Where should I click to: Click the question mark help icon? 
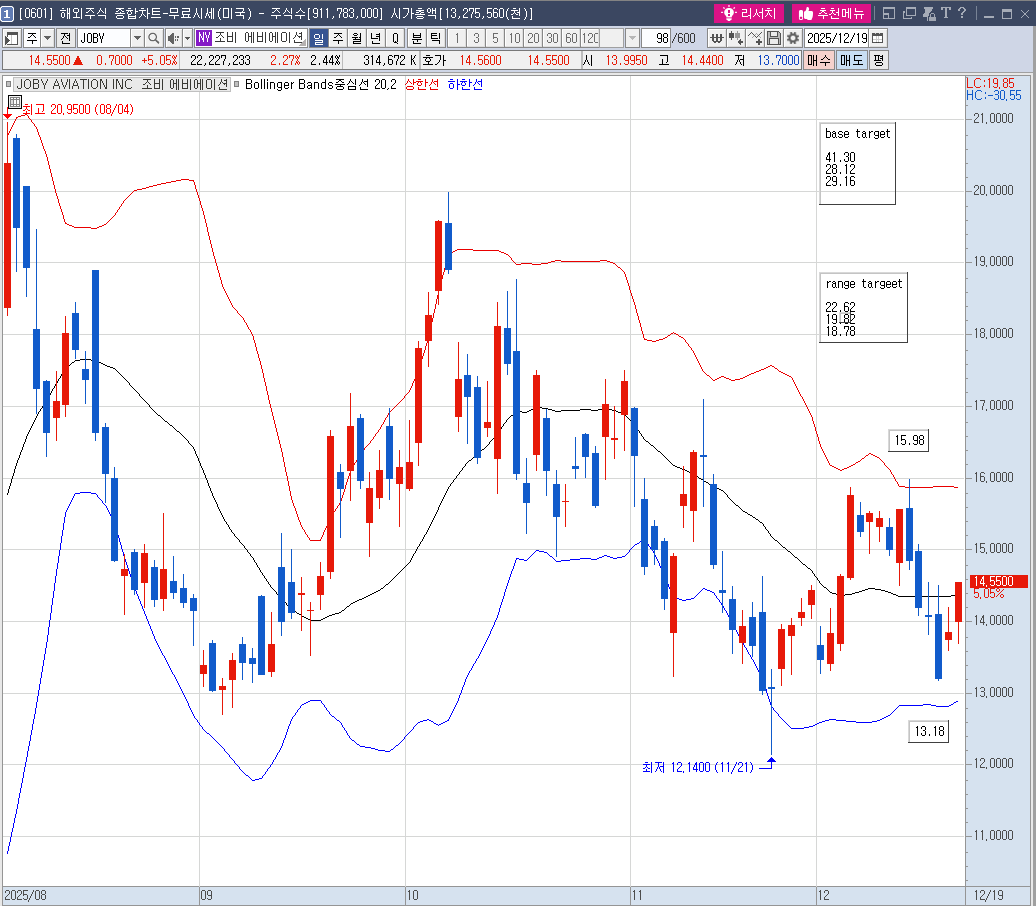click(x=961, y=13)
